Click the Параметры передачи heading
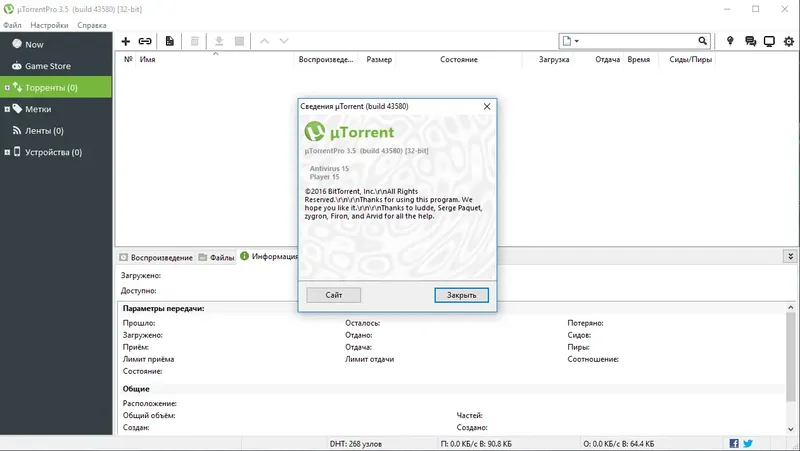The width and height of the screenshot is (800, 451). tap(163, 308)
